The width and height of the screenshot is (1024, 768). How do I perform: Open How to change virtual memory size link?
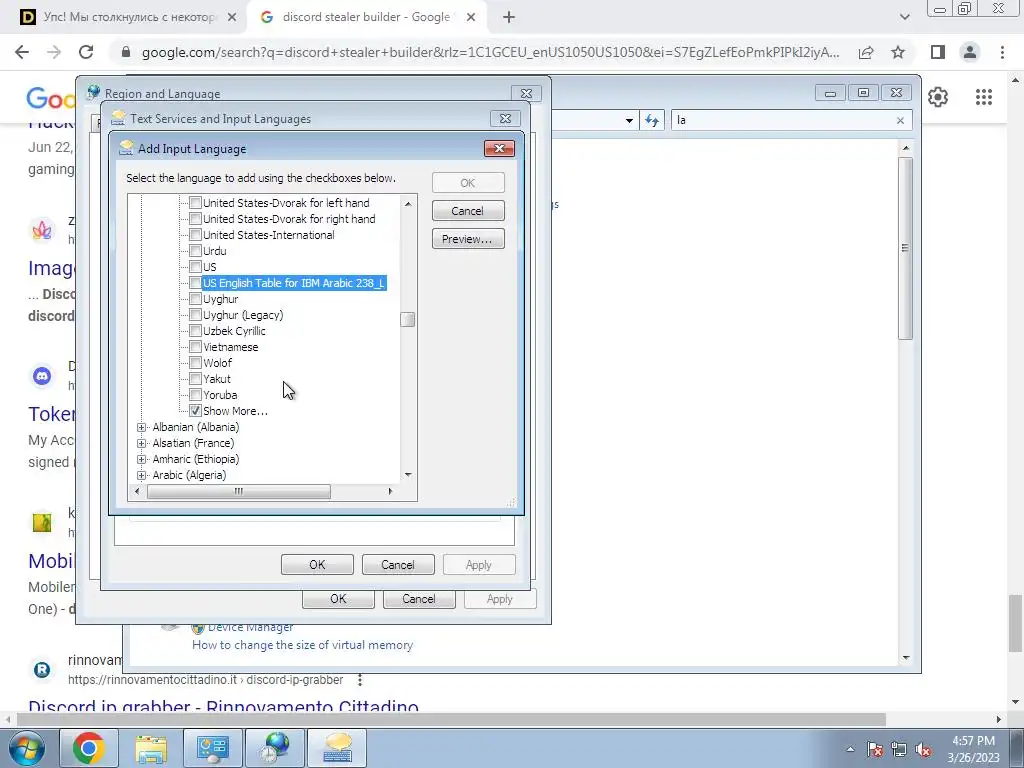(x=302, y=645)
